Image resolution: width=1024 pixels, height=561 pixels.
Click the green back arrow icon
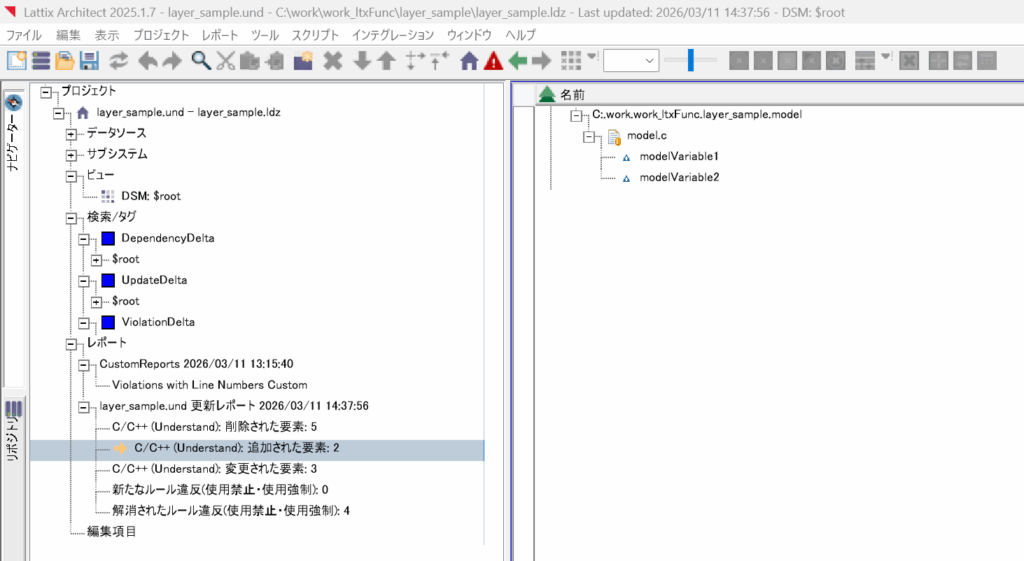[517, 60]
